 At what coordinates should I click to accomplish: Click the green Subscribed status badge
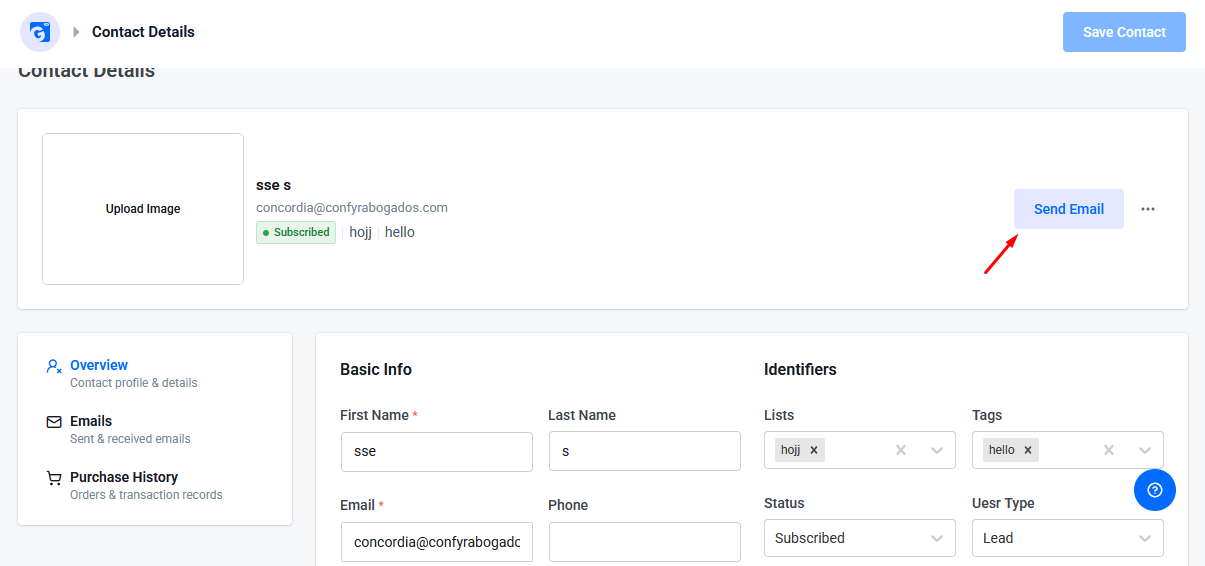296,232
